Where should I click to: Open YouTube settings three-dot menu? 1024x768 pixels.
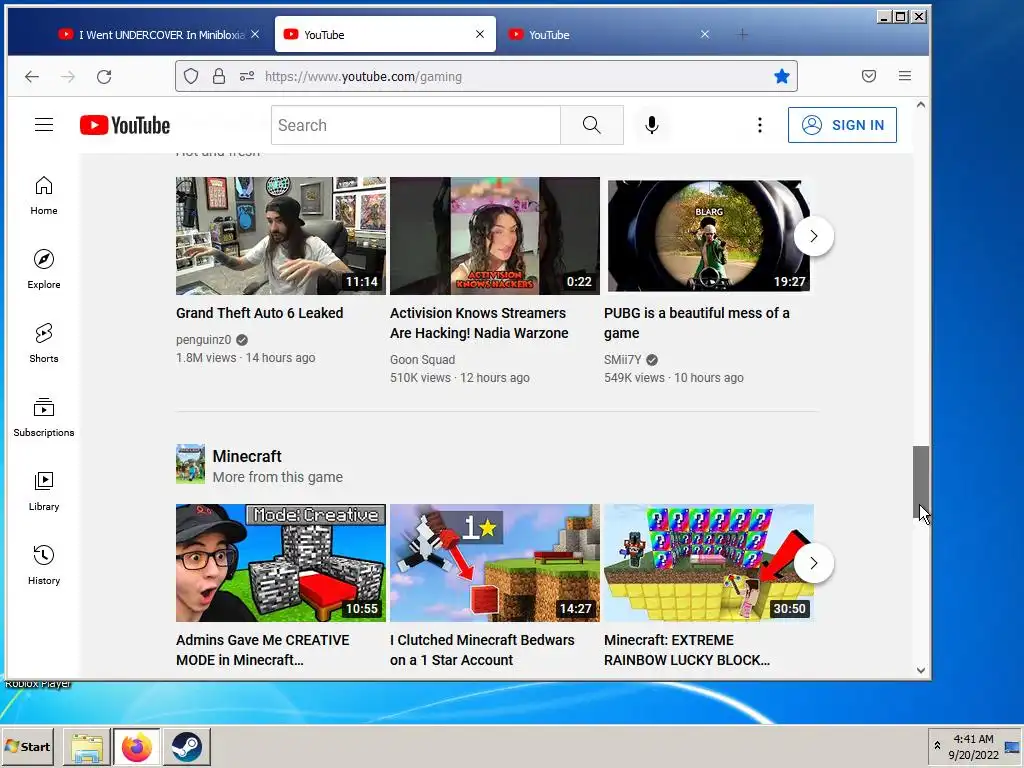[x=760, y=125]
